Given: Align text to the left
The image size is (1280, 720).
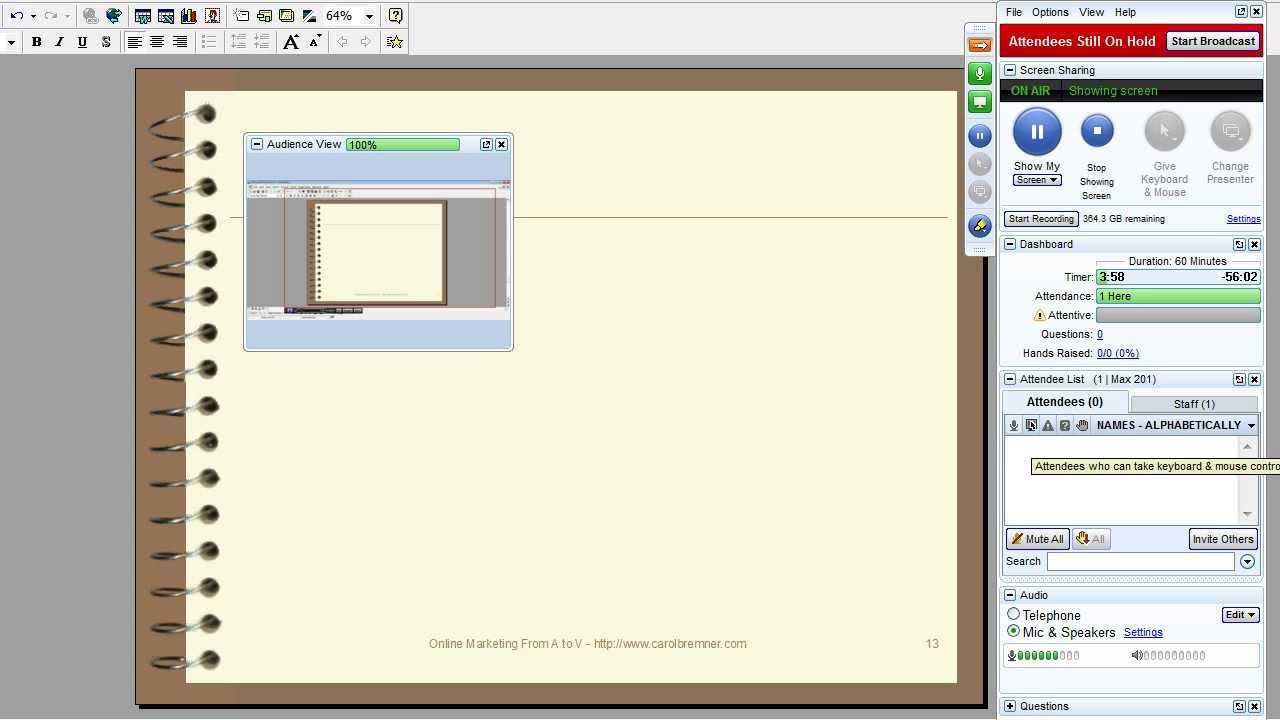Looking at the screenshot, I should pos(134,42).
